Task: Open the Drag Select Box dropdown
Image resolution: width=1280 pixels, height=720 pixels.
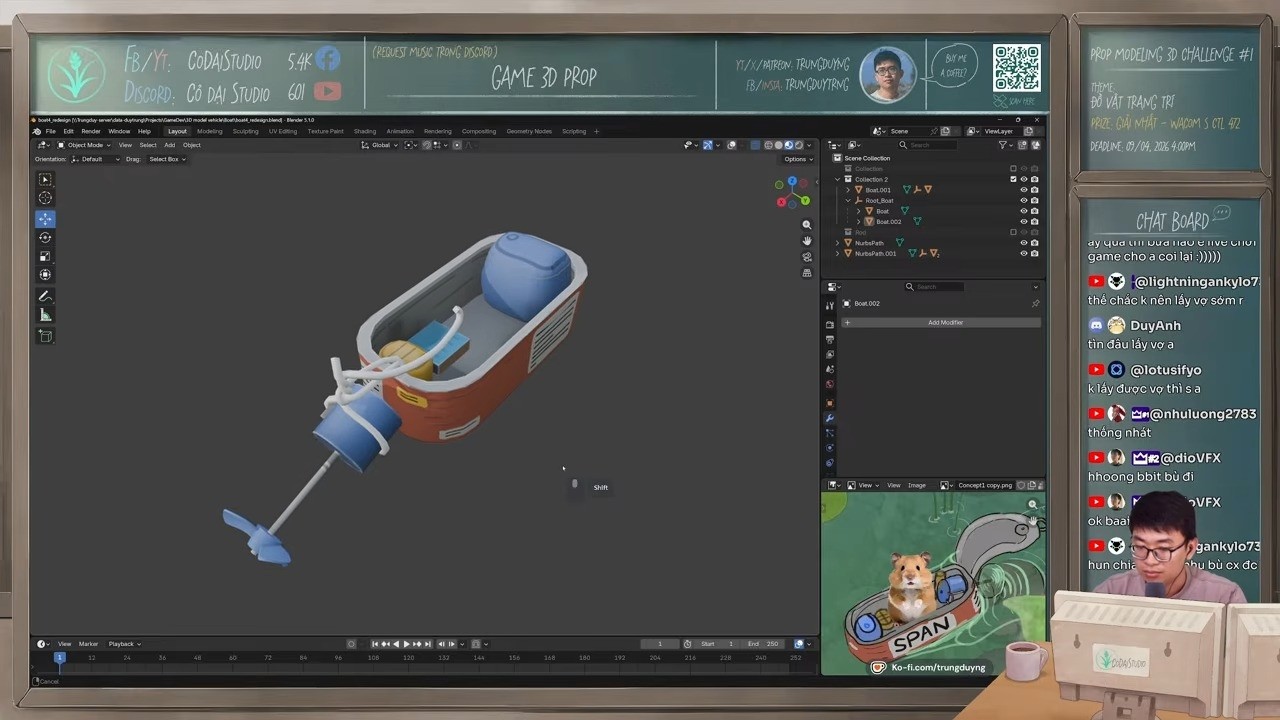Action: pyautogui.click(x=167, y=159)
